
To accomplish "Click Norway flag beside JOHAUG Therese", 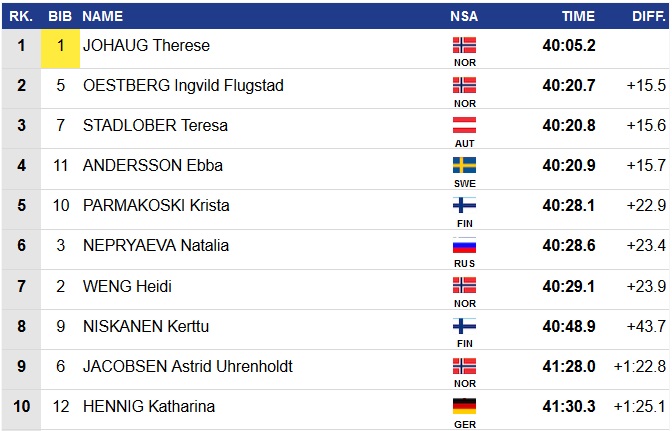I will pyautogui.click(x=464, y=45).
